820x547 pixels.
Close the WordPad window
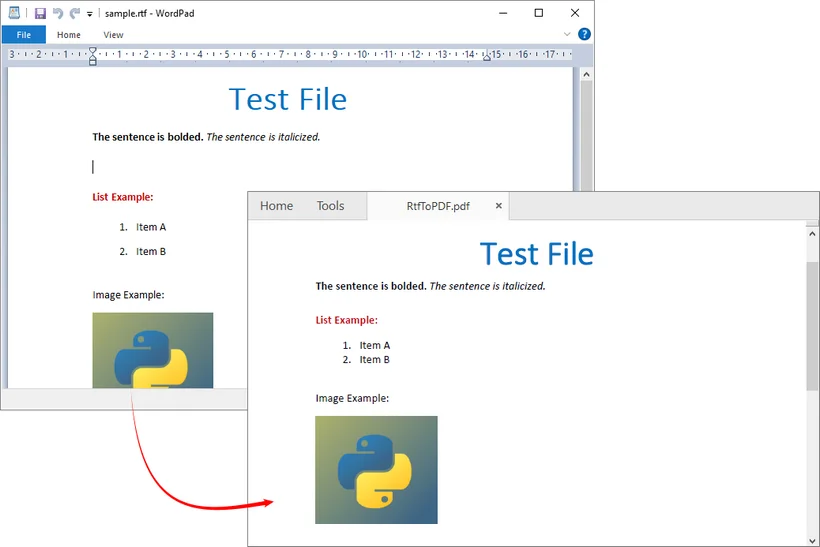575,13
